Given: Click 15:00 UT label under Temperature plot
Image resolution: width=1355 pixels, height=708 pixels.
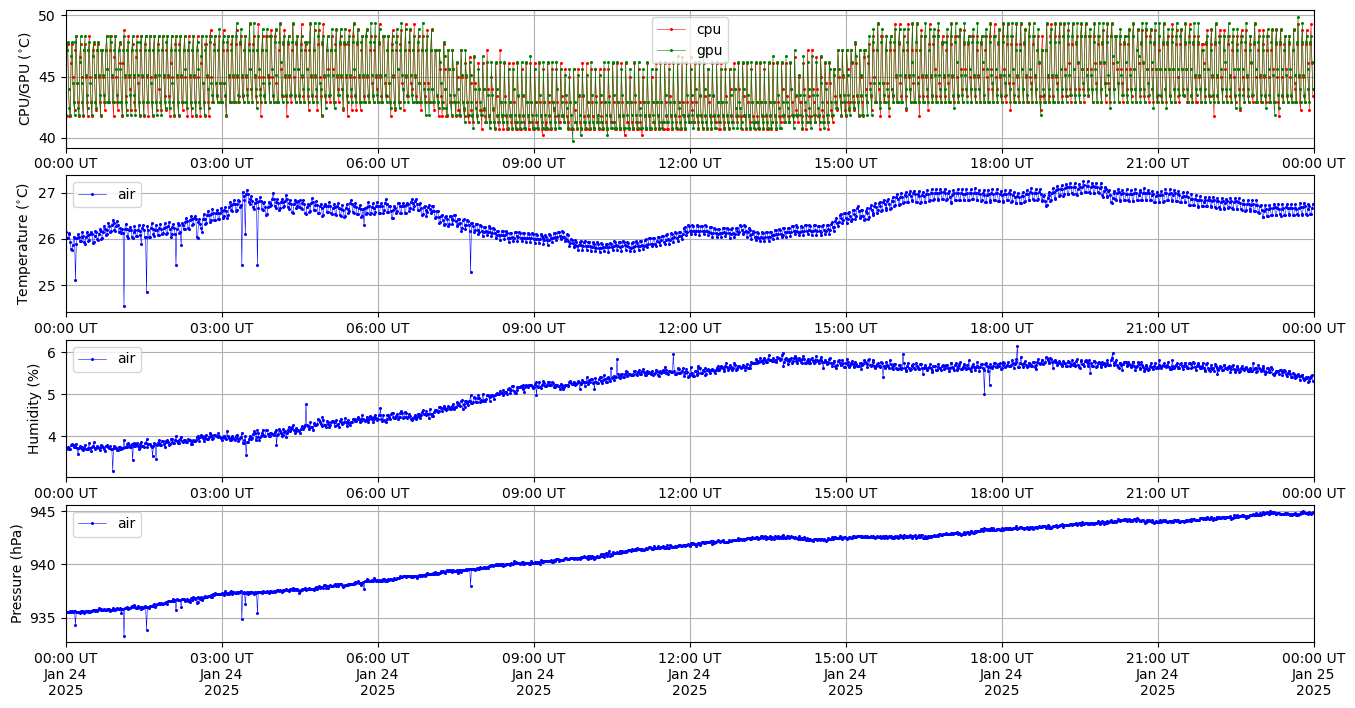Looking at the screenshot, I should (x=846, y=328).
